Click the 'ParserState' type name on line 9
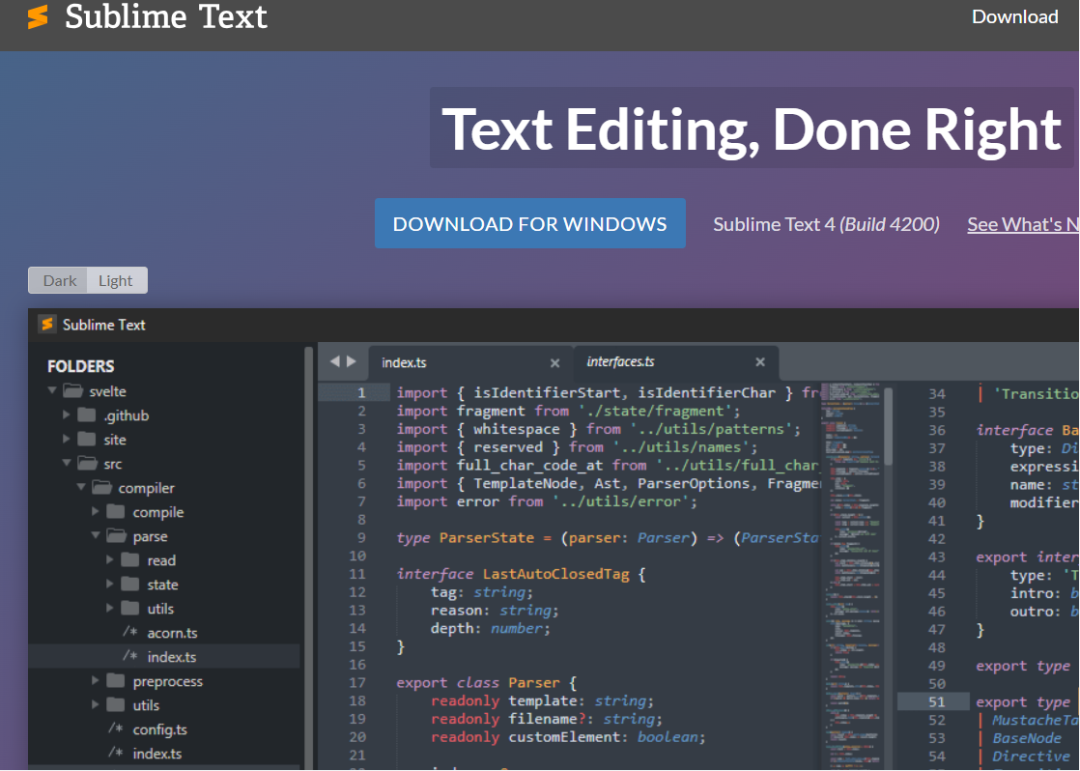 [486, 537]
